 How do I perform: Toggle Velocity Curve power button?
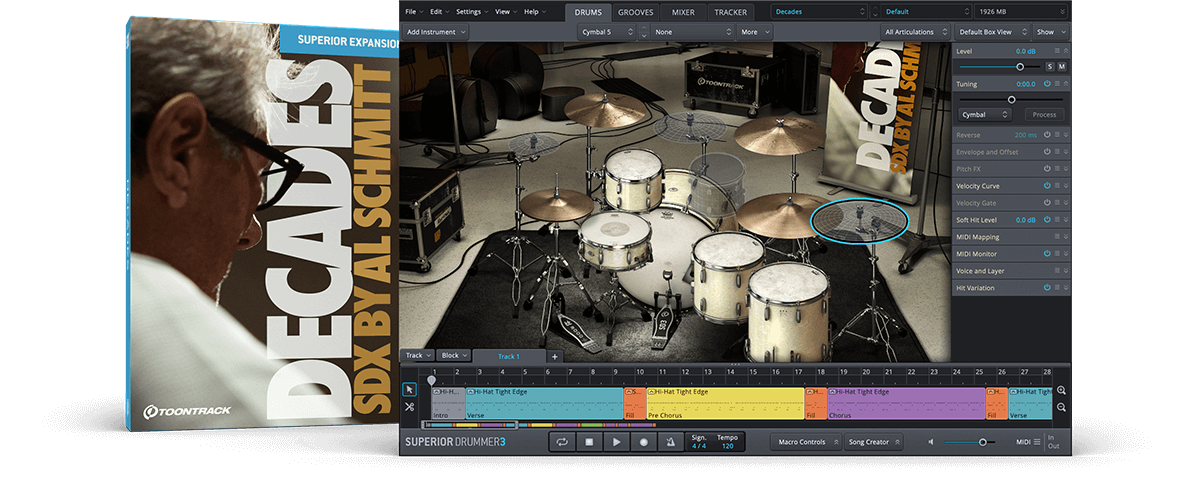tap(1047, 186)
